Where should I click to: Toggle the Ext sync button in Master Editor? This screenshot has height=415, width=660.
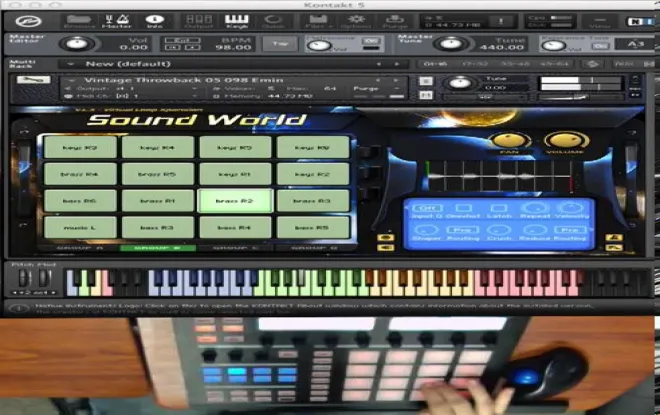click(182, 40)
